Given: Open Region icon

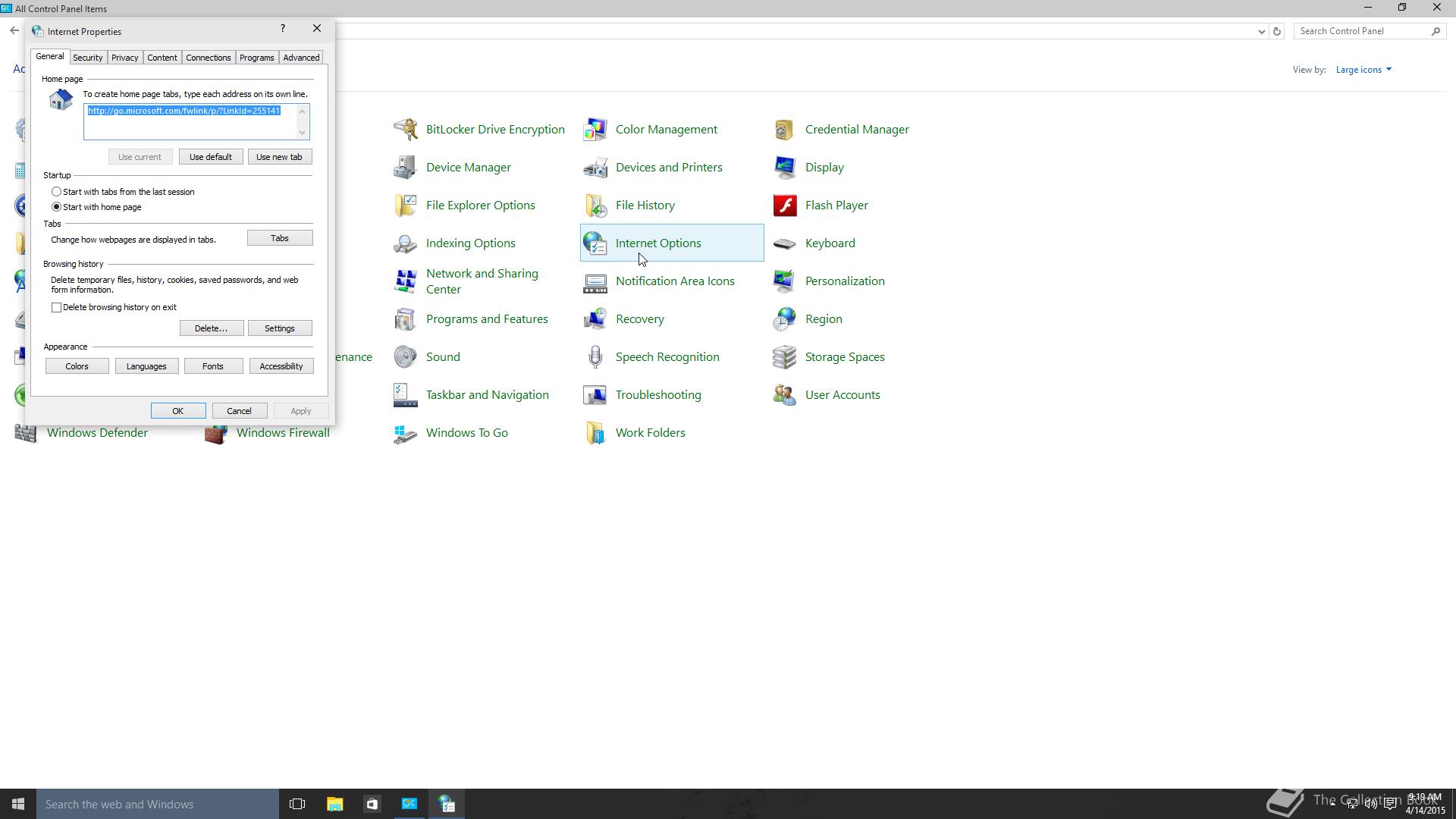Looking at the screenshot, I should click(785, 318).
